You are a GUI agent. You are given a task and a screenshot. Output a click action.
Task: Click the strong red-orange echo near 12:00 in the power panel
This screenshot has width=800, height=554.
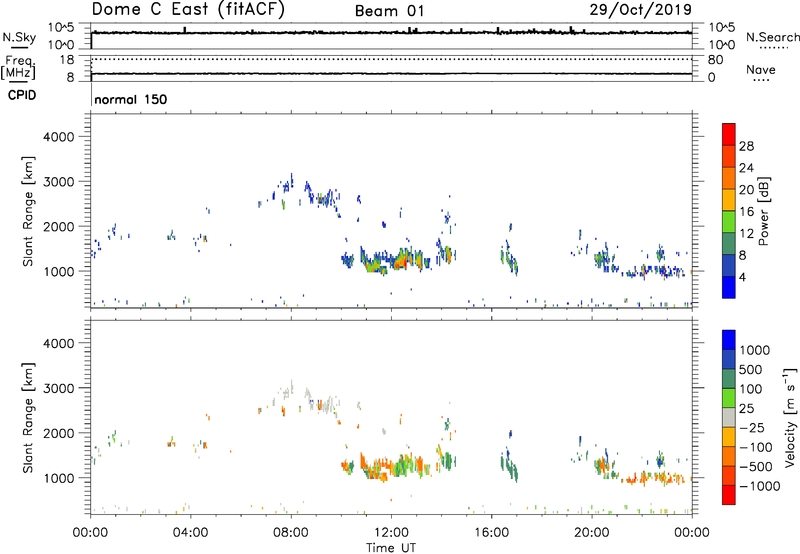point(401,261)
